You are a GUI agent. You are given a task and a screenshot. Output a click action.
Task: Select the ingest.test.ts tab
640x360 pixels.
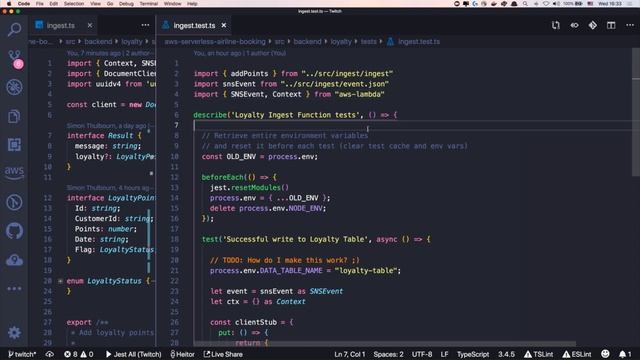(194, 25)
